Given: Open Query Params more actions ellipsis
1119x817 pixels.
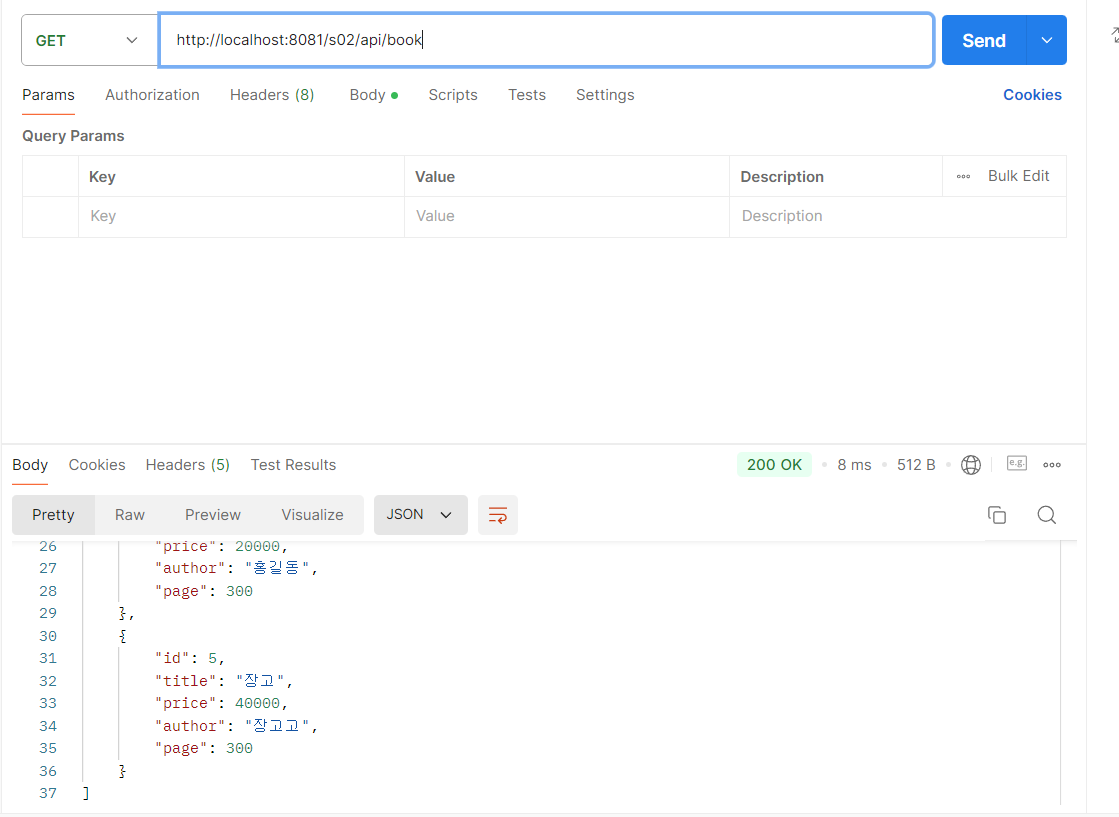Looking at the screenshot, I should point(962,175).
